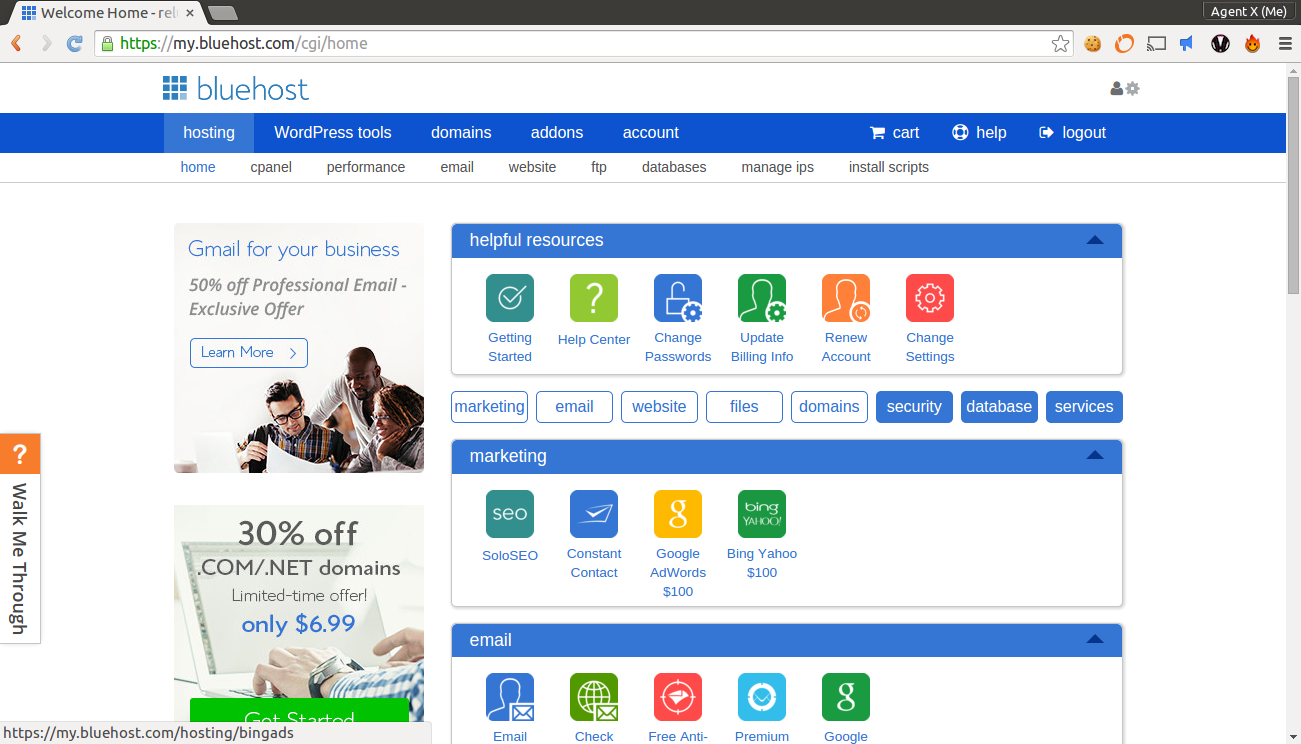Open the Walk Me Through side tab

point(20,559)
